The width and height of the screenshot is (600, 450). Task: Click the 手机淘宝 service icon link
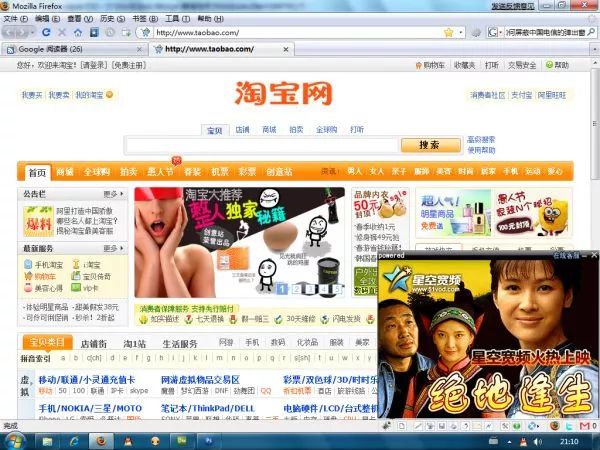coord(28,264)
